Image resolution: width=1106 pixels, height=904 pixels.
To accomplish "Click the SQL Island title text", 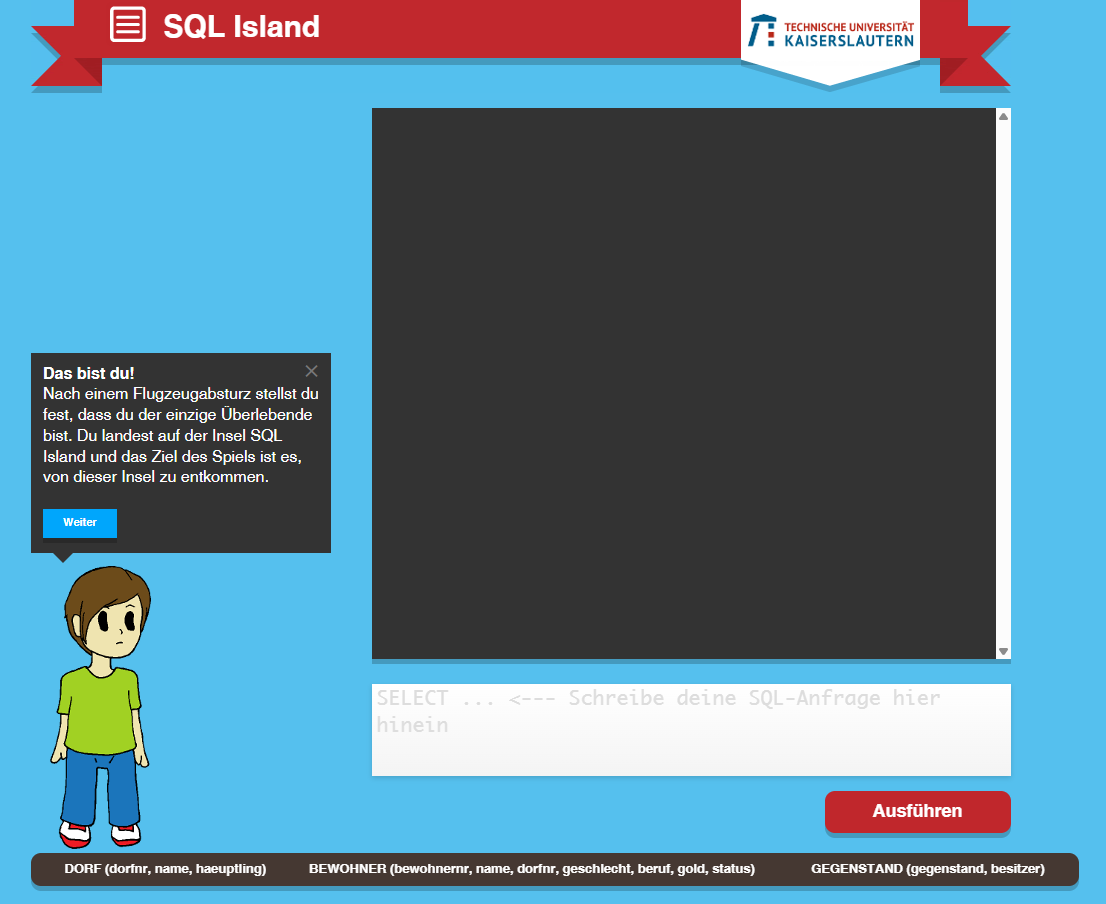I will tap(241, 27).
